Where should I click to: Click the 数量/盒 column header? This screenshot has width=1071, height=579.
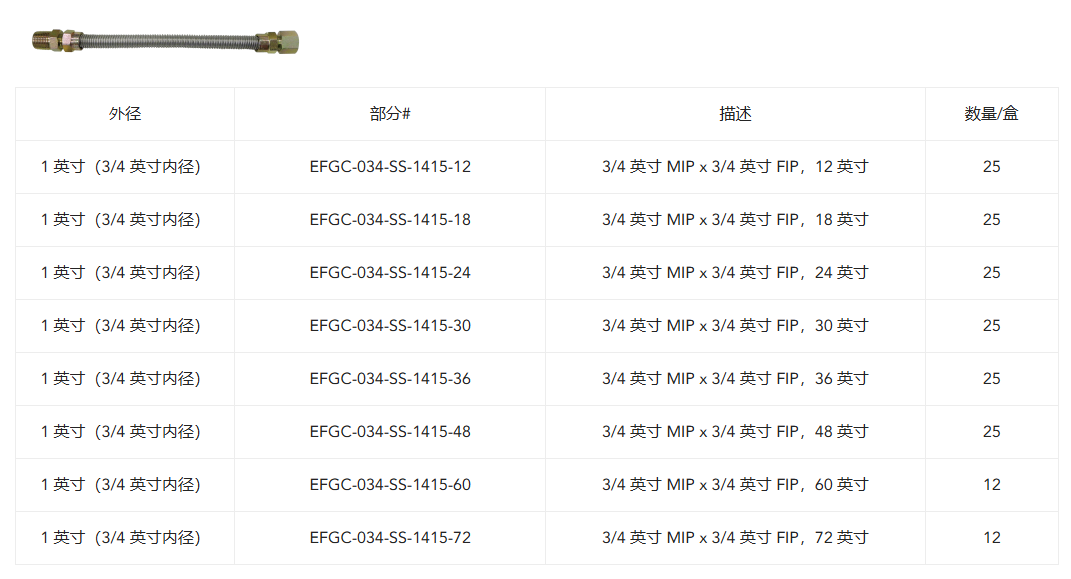pos(991,114)
